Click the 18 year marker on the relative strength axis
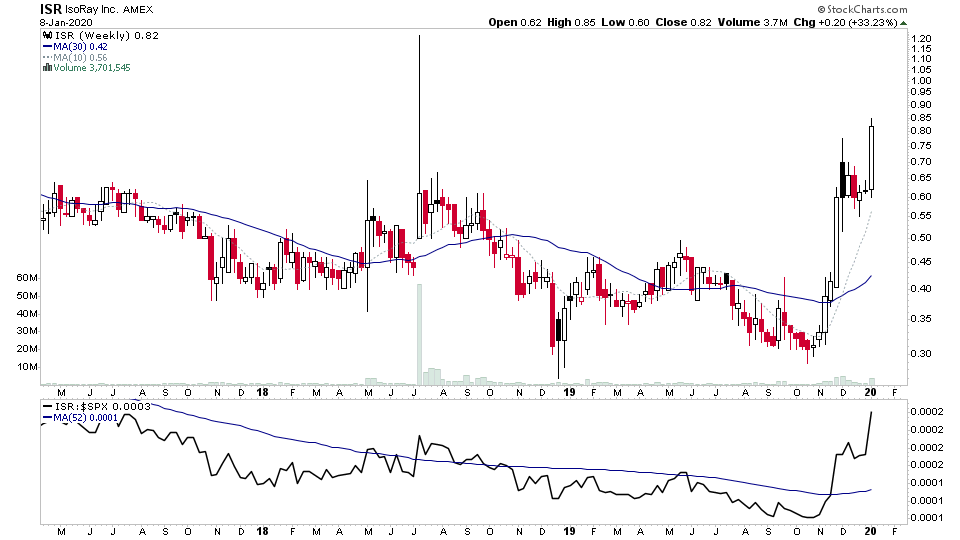The image size is (960, 540). tap(263, 531)
